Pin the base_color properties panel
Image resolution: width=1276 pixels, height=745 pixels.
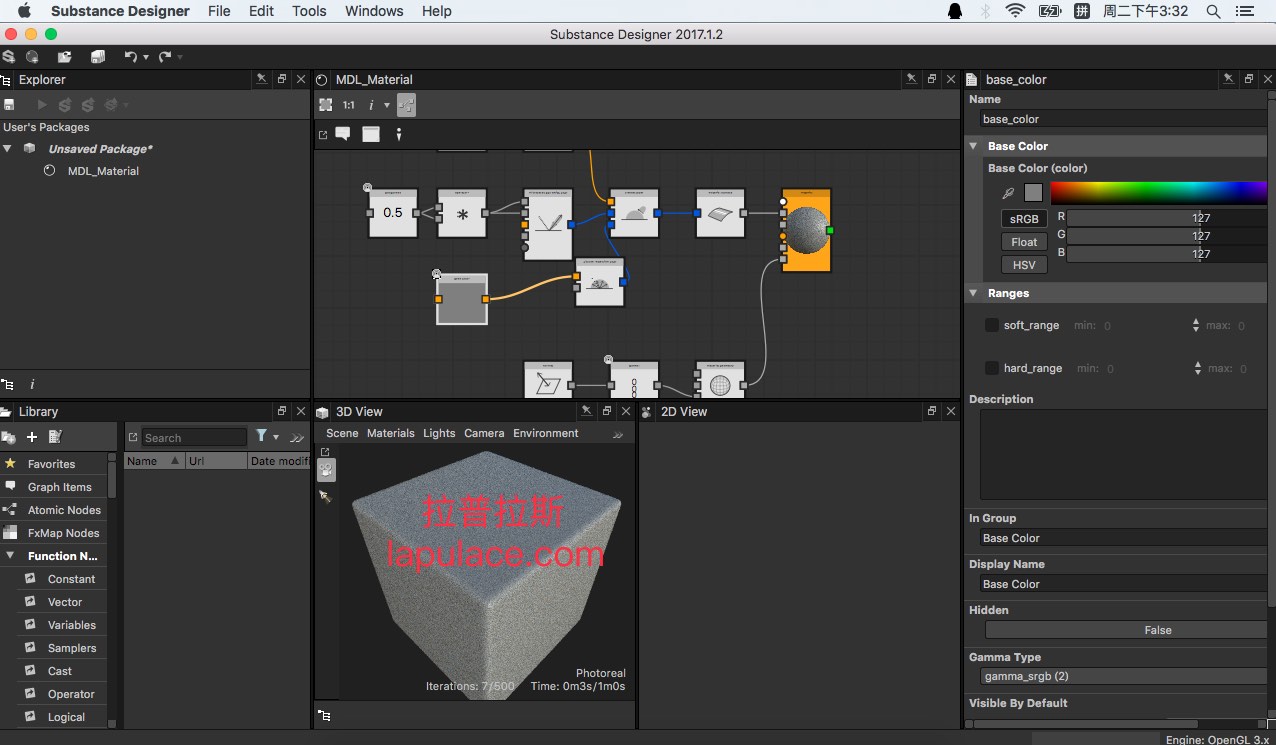click(x=1228, y=79)
